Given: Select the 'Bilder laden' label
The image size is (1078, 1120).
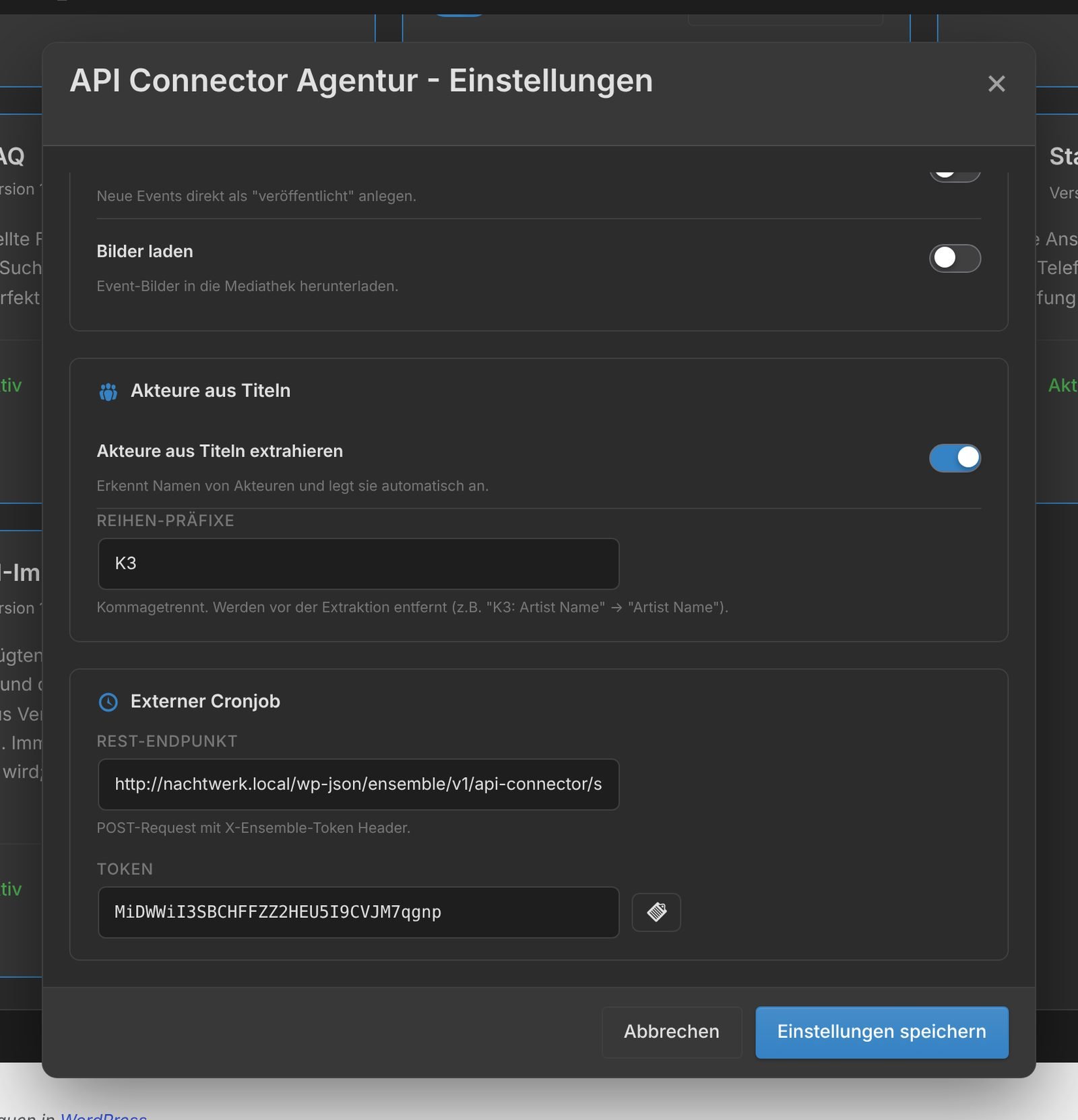Looking at the screenshot, I should click(145, 251).
